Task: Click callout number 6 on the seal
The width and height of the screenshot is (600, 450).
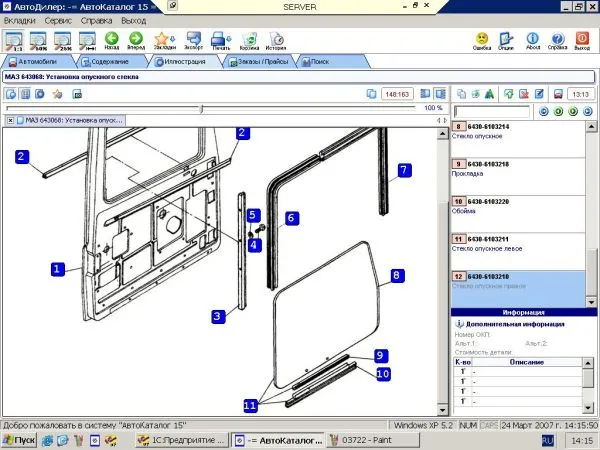Action: point(292,218)
